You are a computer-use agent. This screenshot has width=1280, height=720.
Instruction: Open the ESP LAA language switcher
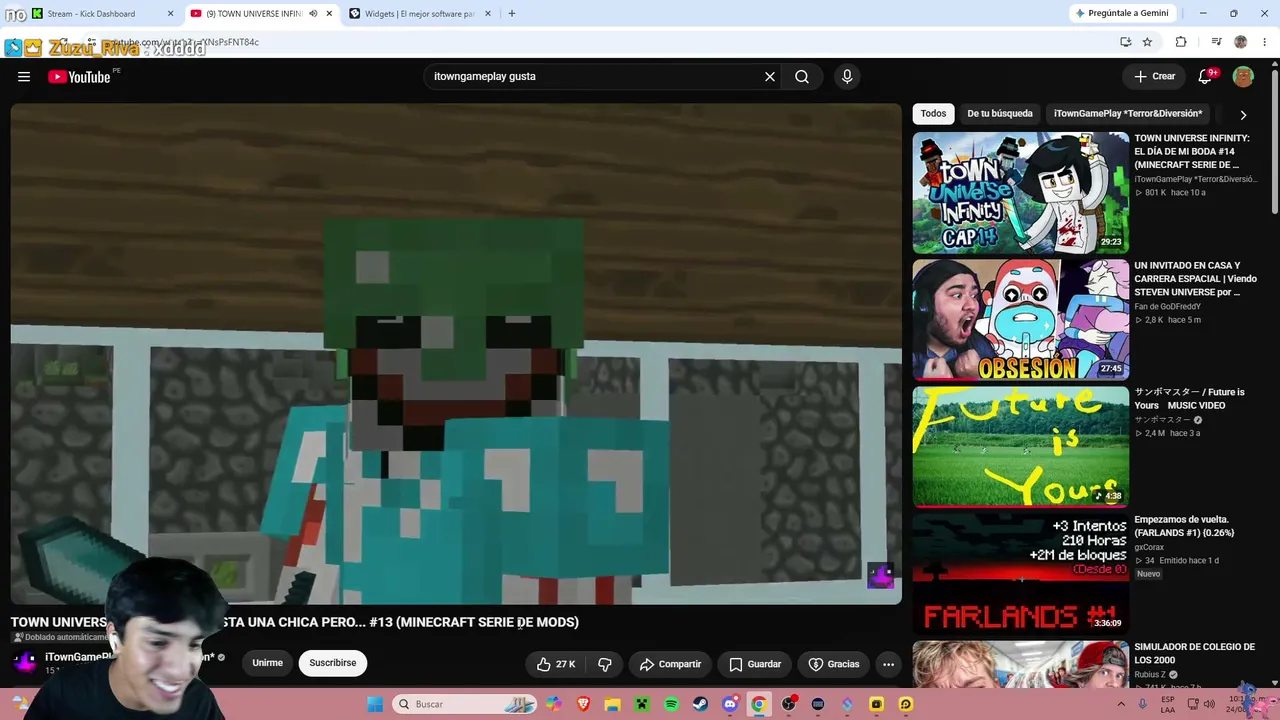1168,704
